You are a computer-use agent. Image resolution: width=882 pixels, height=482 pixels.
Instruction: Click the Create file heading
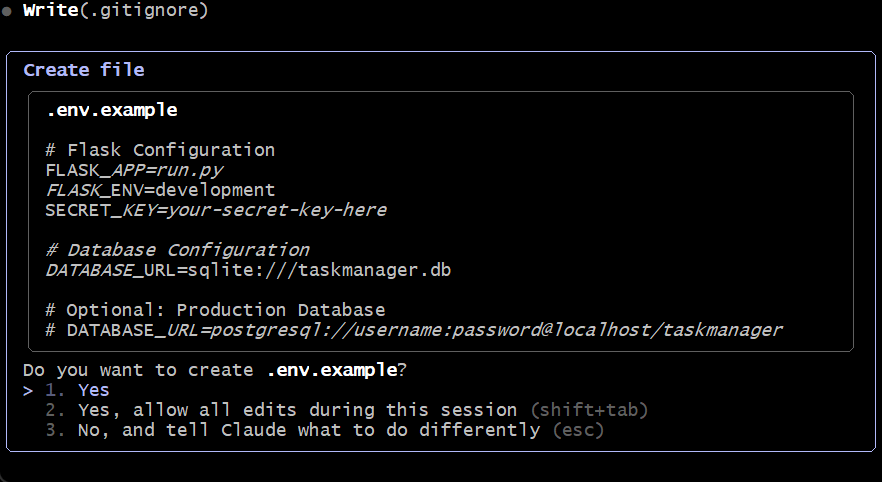point(84,70)
